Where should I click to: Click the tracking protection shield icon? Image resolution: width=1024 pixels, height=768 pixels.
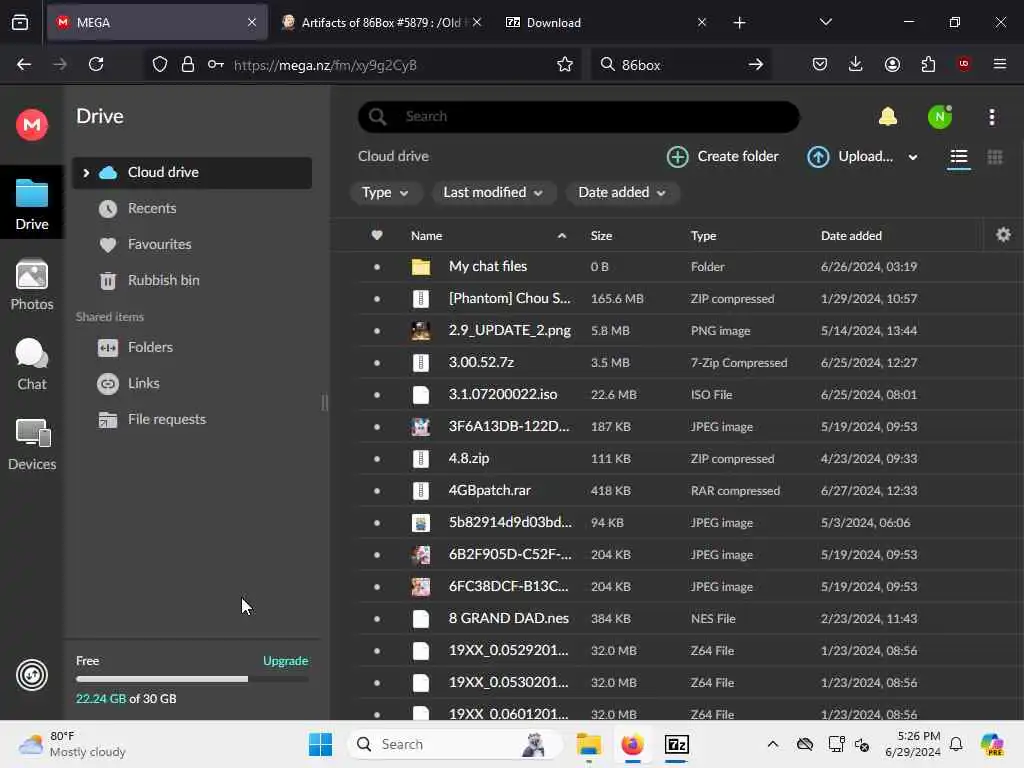click(160, 64)
